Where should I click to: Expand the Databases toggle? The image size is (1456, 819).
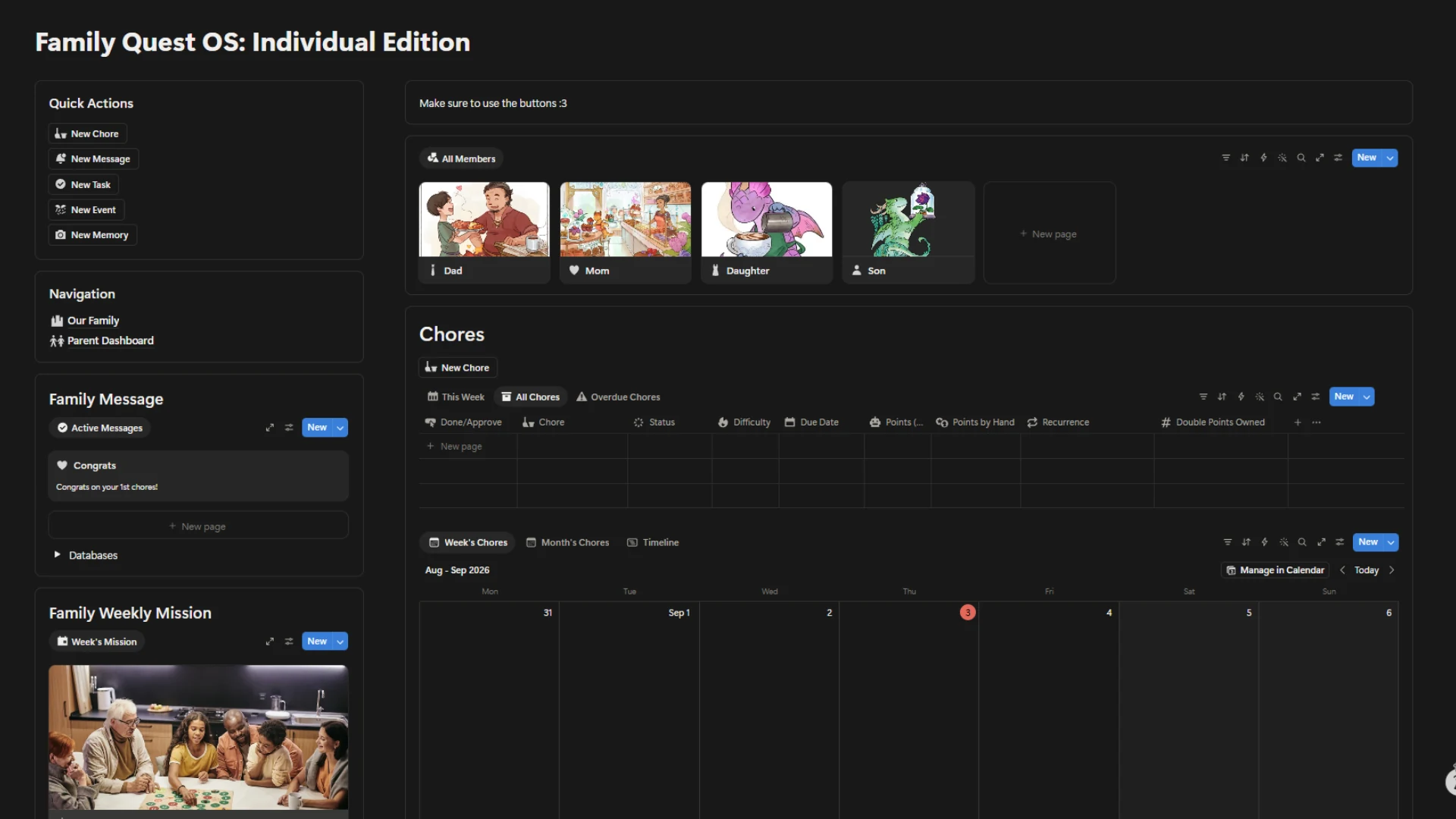click(x=57, y=555)
